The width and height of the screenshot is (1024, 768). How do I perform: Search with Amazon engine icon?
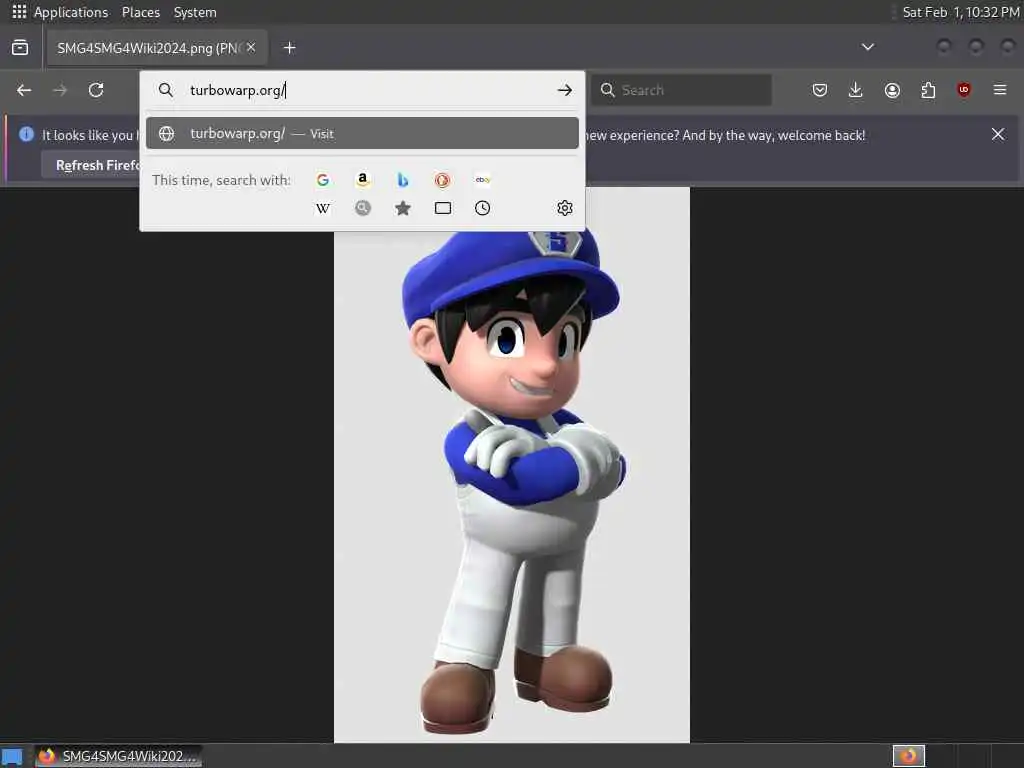point(363,180)
